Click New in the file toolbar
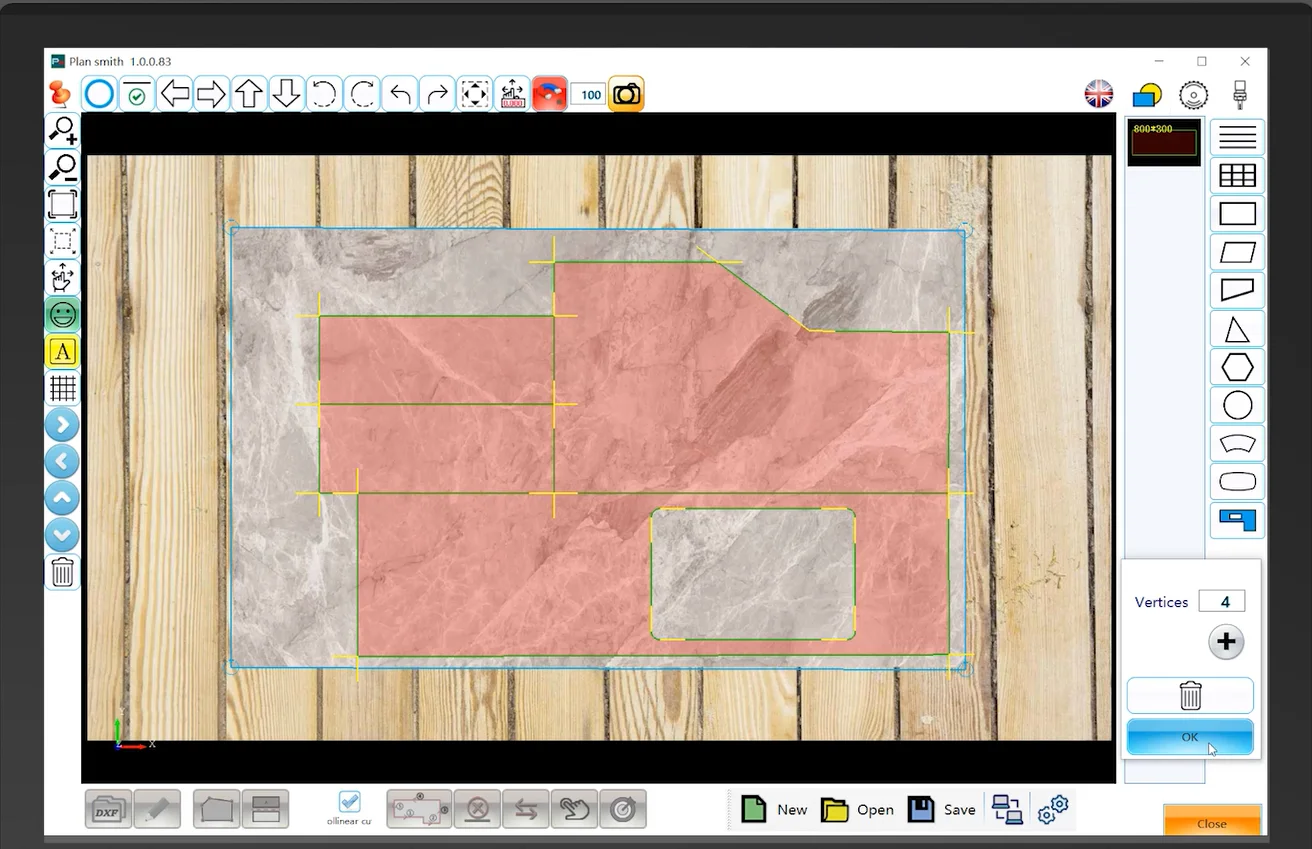 tap(774, 809)
